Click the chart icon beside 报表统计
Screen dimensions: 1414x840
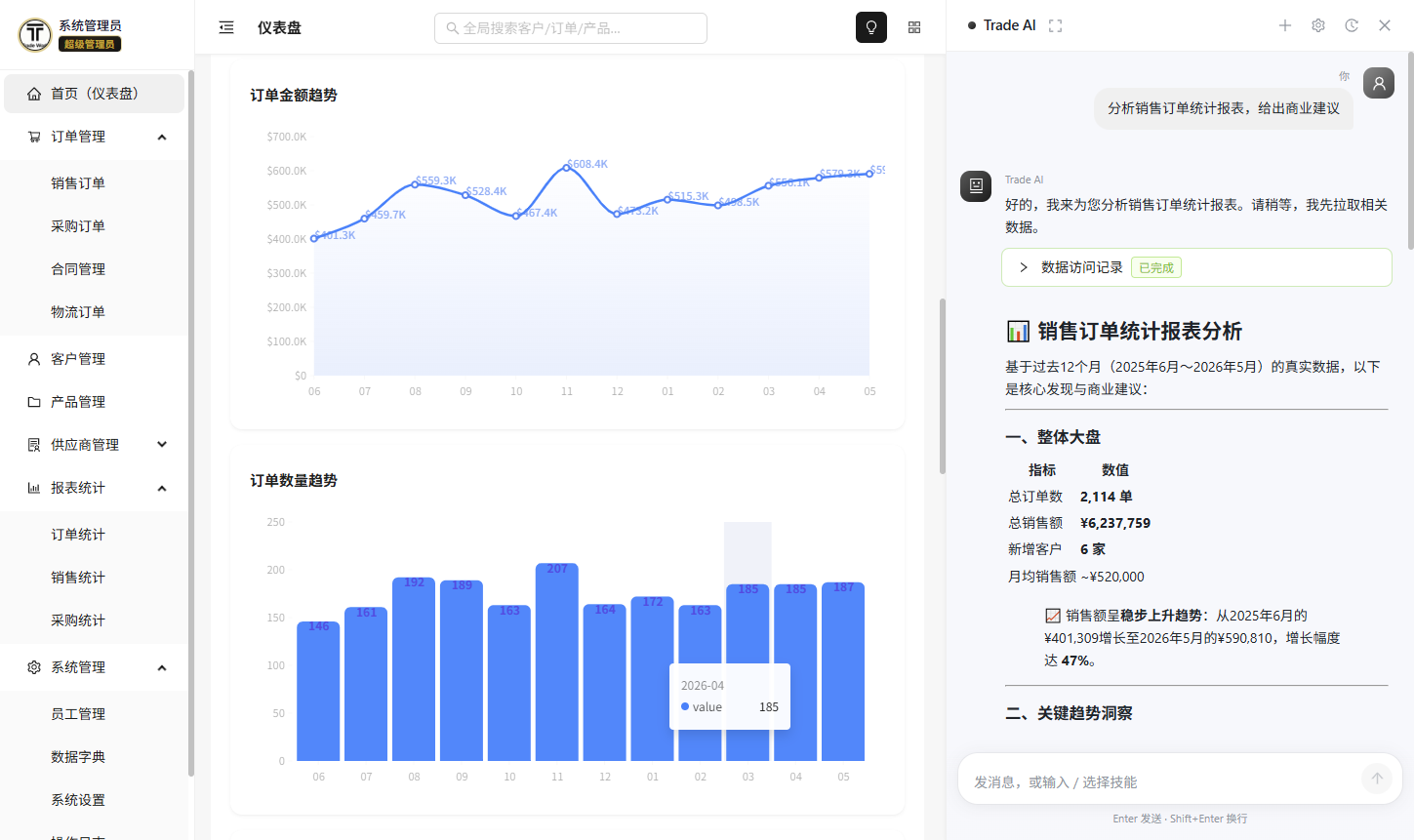click(34, 488)
